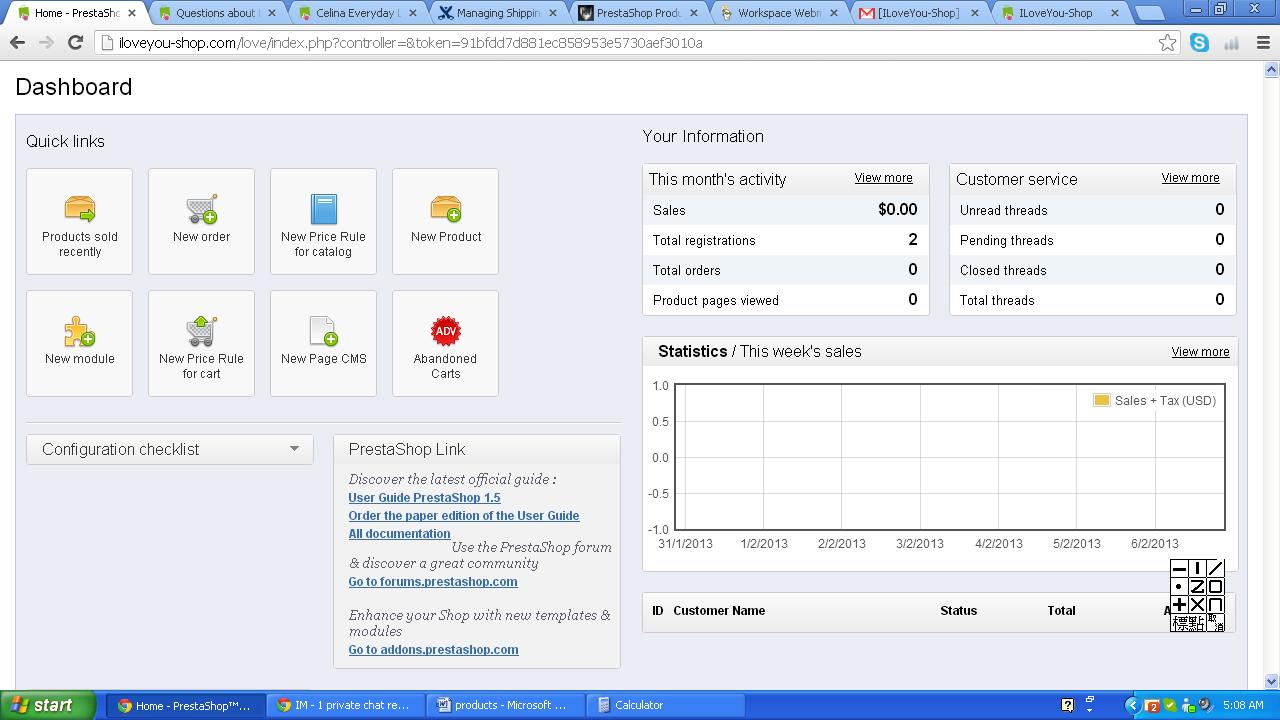Image resolution: width=1280 pixels, height=720 pixels.
Task: Click the Skype extension icon in toolbar
Action: click(x=1199, y=42)
